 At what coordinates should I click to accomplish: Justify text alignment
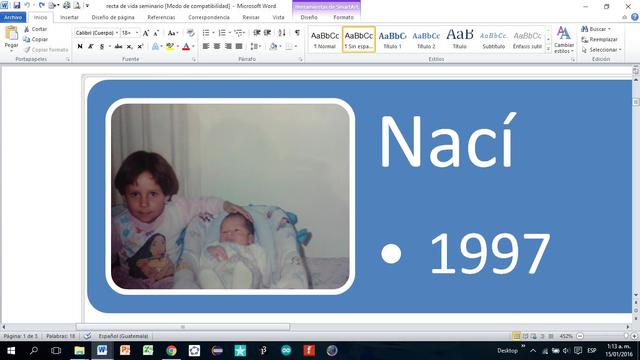(239, 47)
